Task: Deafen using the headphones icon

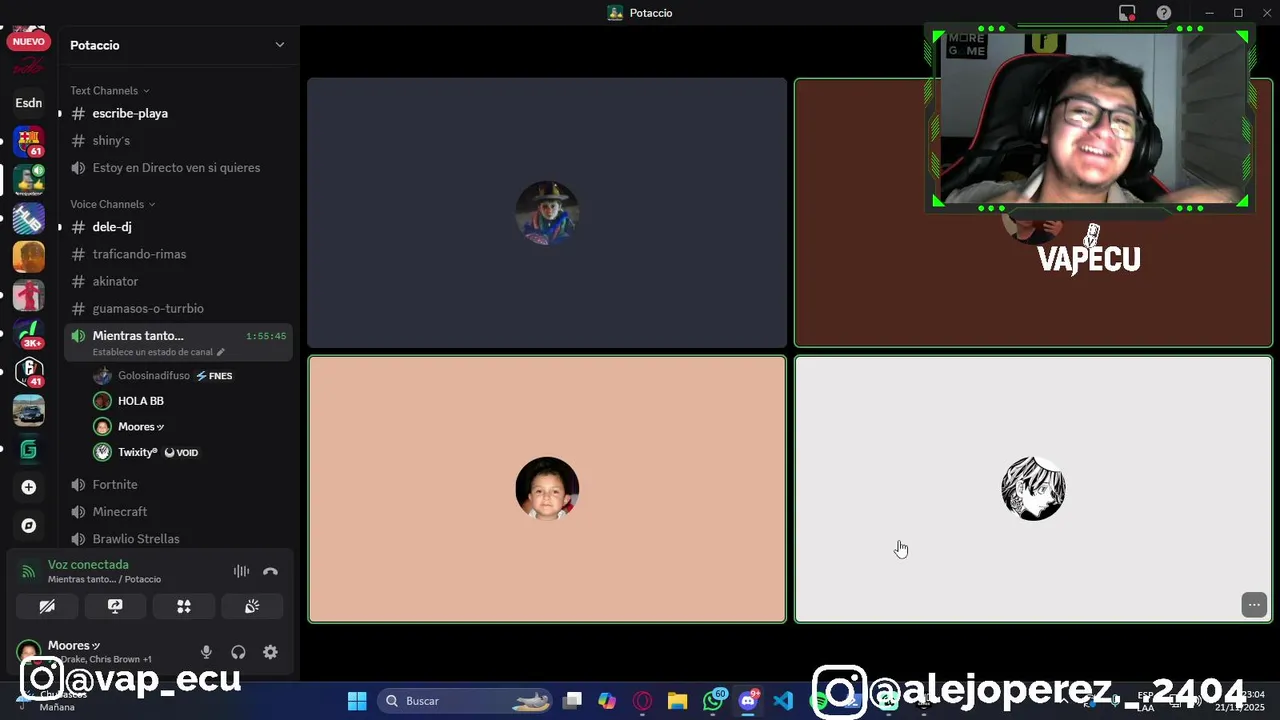Action: pos(238,652)
